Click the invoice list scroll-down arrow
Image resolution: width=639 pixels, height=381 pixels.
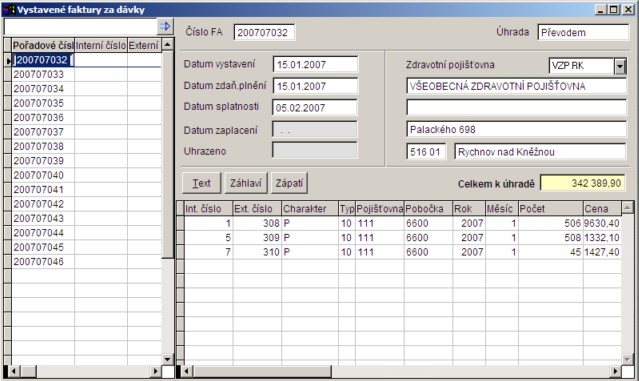pos(167,359)
